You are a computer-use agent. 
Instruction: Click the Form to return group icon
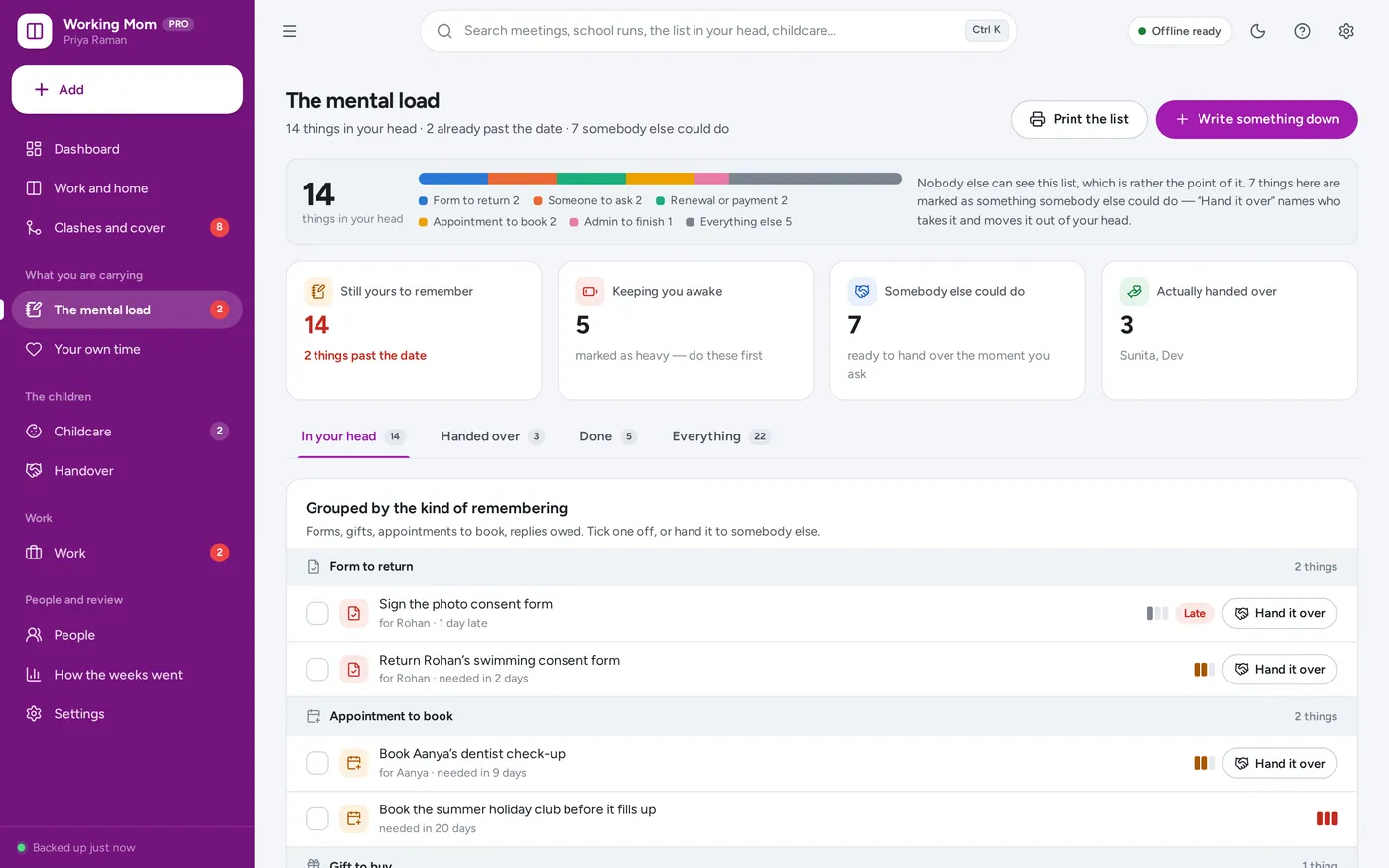(314, 567)
